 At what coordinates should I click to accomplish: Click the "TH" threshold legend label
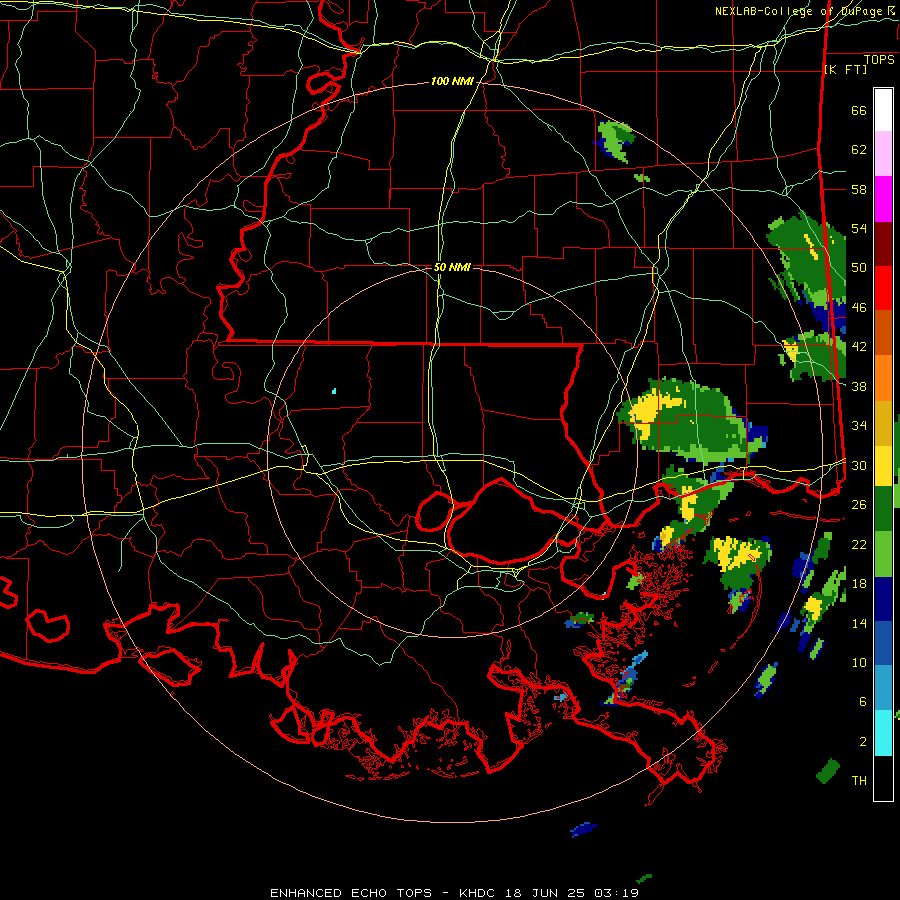tap(859, 781)
